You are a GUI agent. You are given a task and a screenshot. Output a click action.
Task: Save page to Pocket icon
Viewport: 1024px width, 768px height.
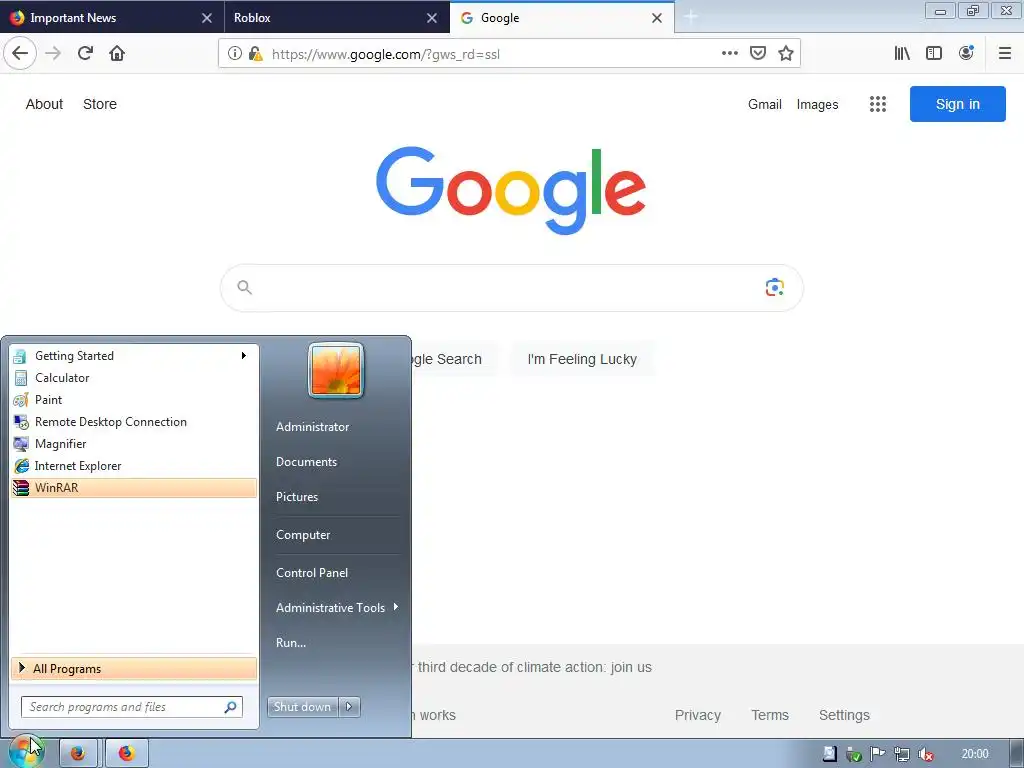click(758, 54)
